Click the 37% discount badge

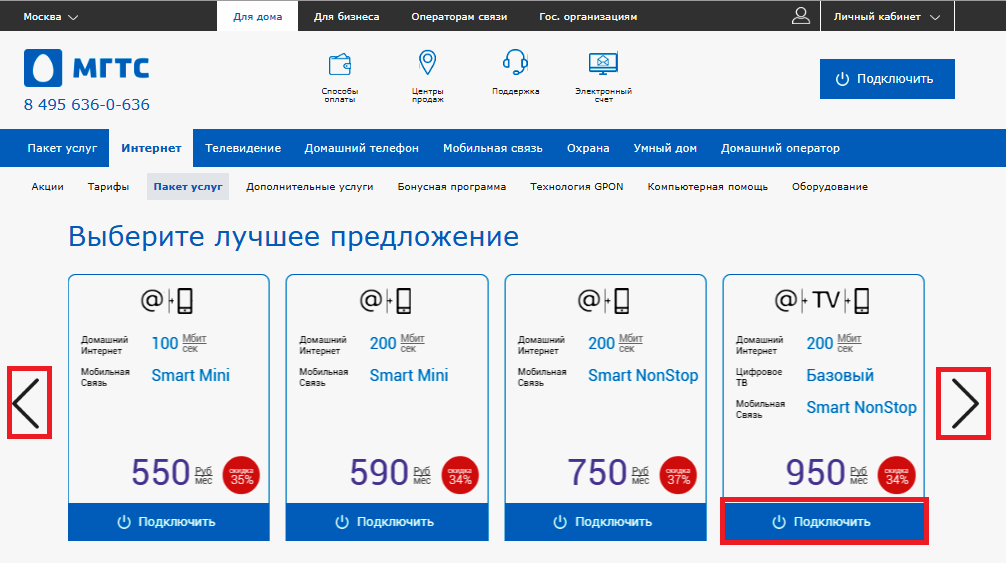[x=678, y=475]
